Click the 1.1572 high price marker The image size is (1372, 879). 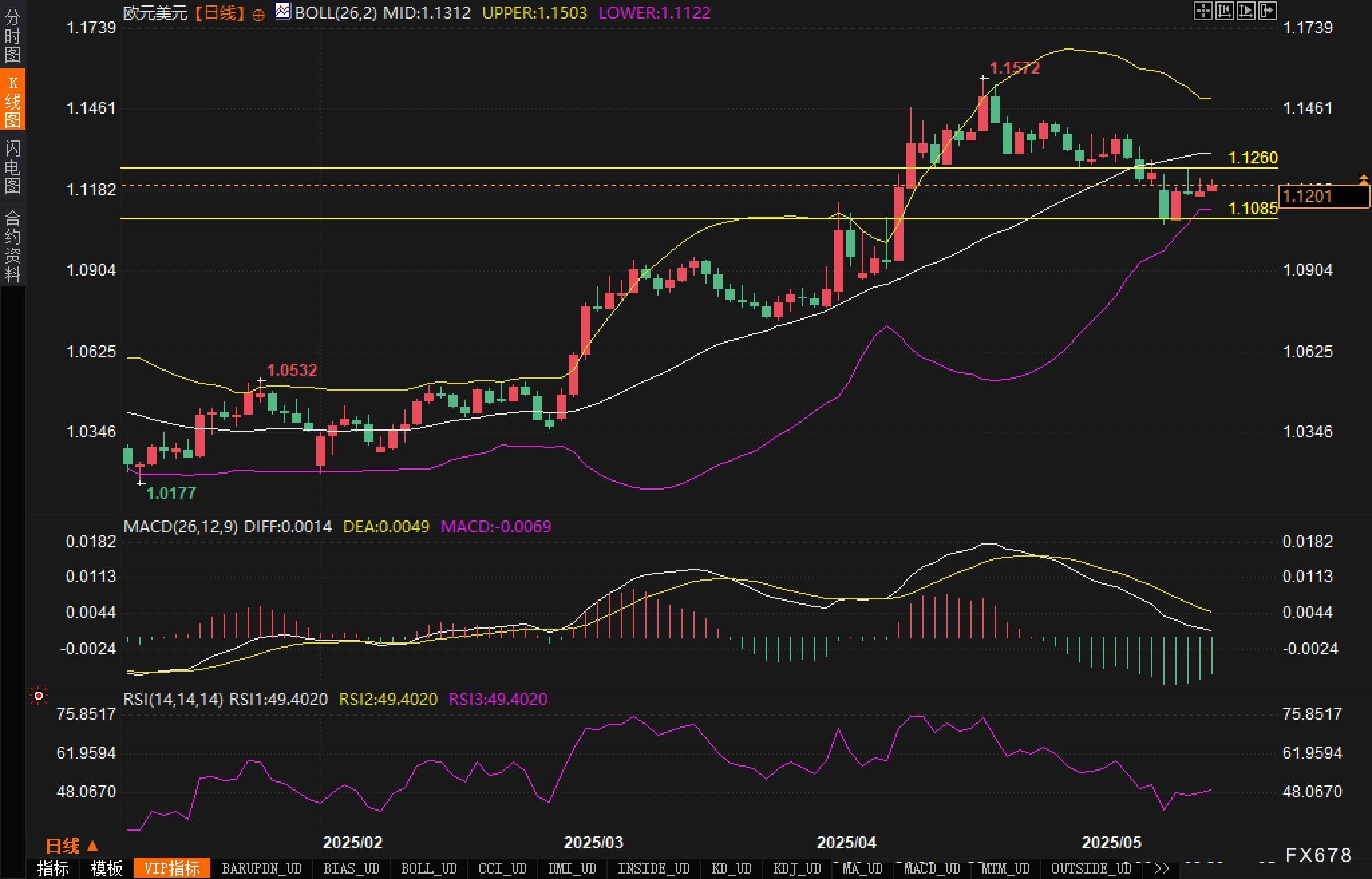pyautogui.click(x=1014, y=68)
